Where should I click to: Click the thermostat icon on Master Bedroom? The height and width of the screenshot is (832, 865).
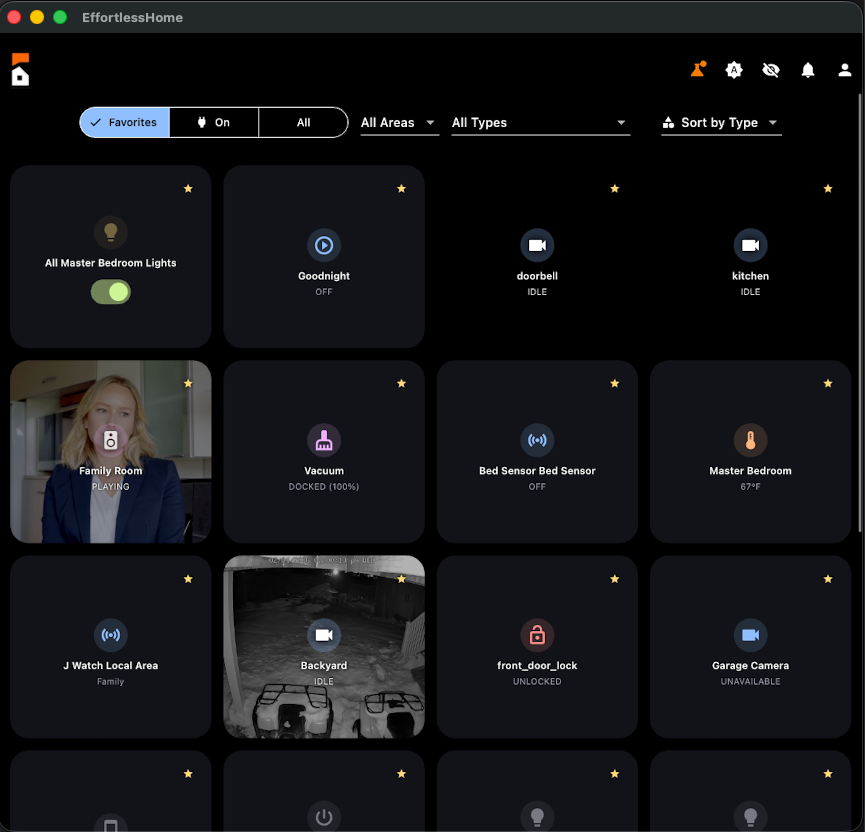[750, 440]
